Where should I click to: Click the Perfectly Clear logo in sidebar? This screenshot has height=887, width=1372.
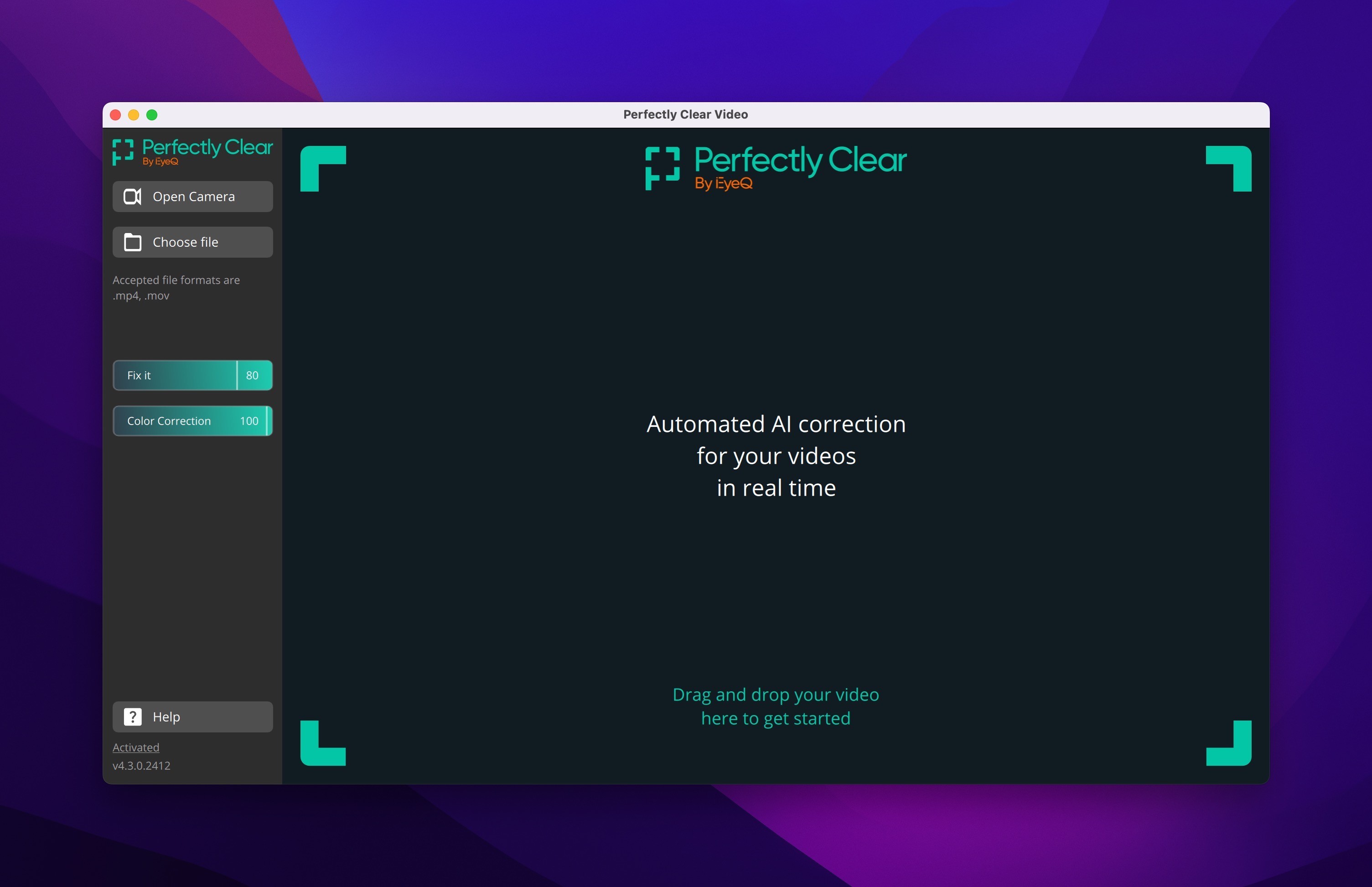tap(192, 152)
